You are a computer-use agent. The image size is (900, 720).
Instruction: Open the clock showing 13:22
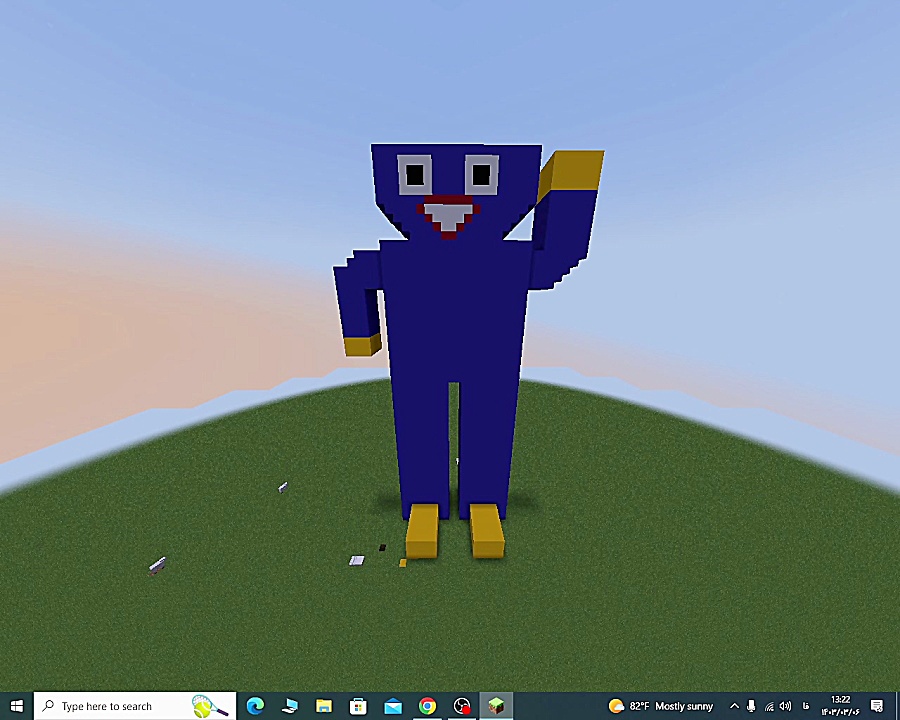click(x=840, y=706)
